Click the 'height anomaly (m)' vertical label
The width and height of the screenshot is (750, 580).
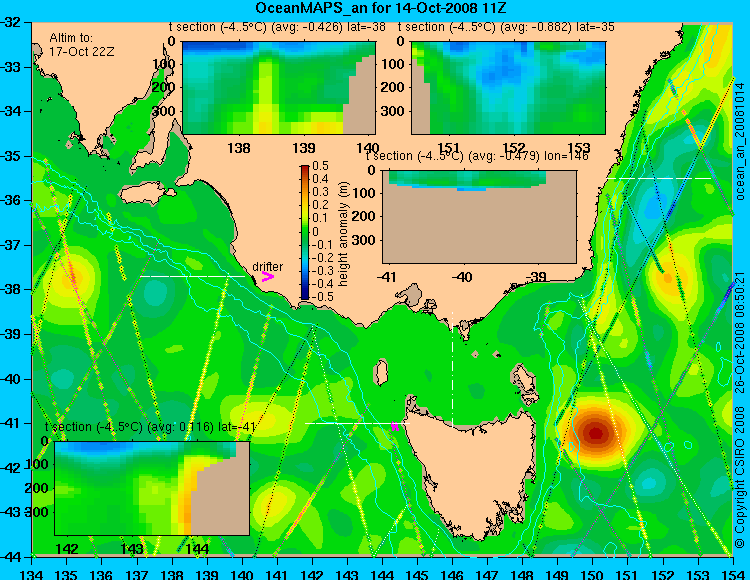(342, 234)
